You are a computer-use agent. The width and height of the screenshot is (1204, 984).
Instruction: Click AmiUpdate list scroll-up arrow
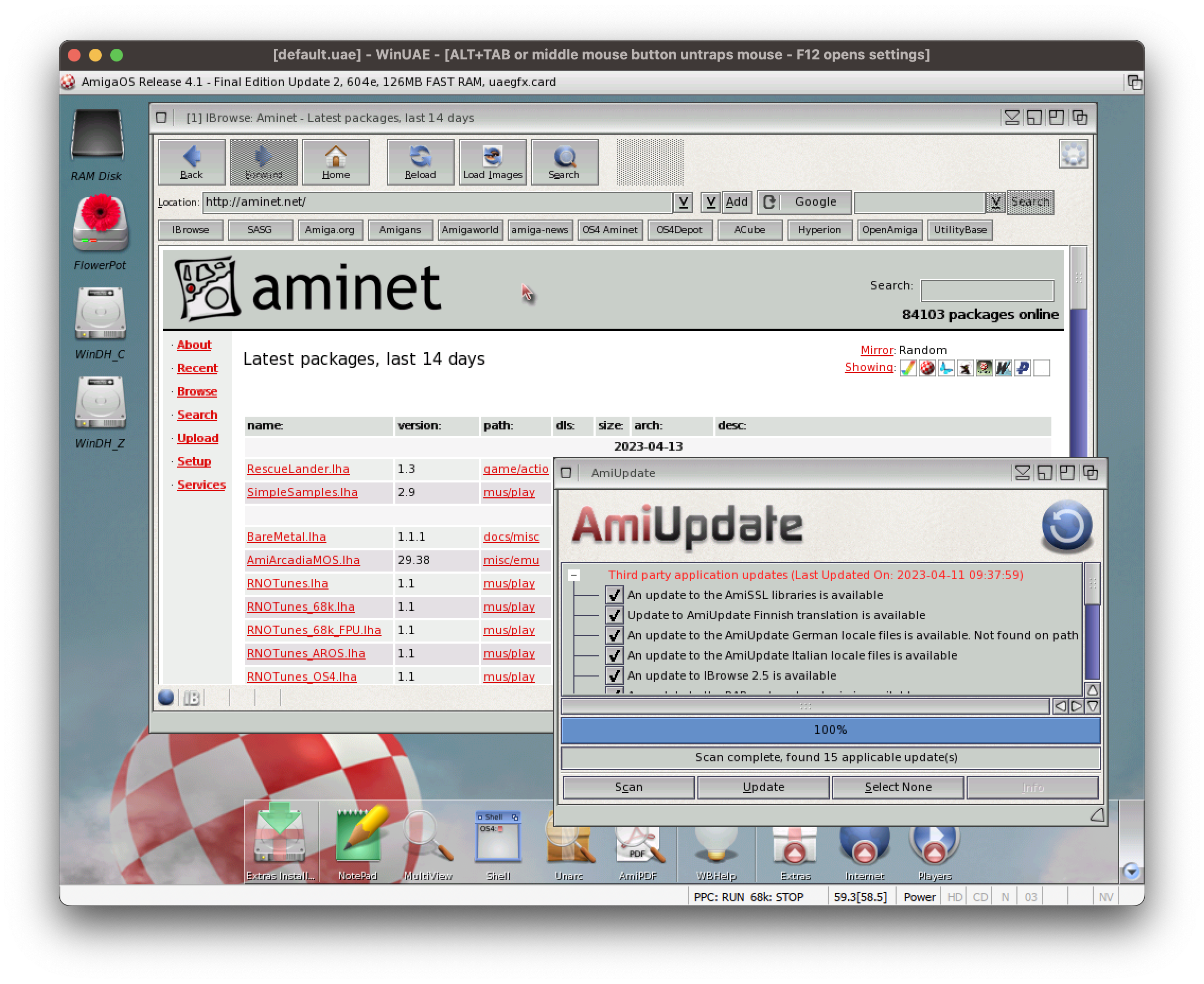[1092, 690]
